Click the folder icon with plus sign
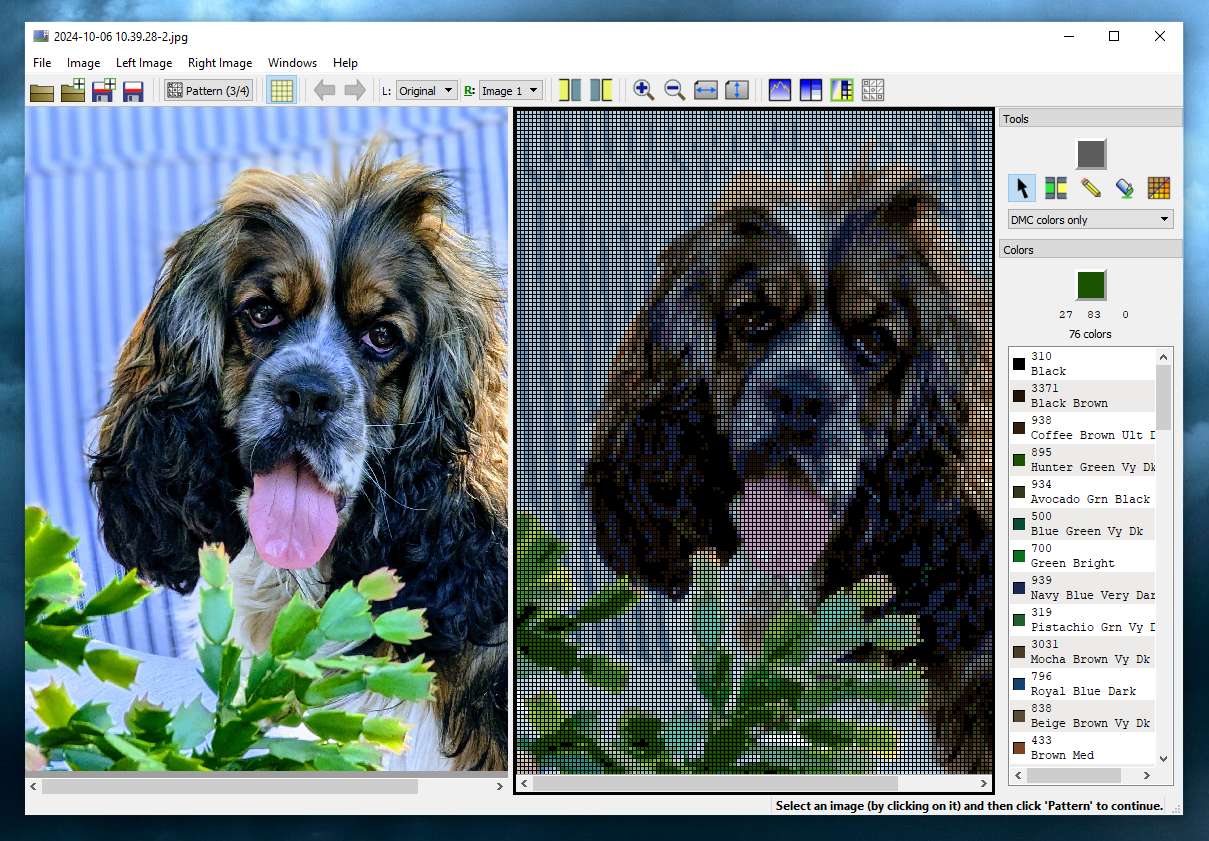Image resolution: width=1209 pixels, height=841 pixels. (72, 91)
